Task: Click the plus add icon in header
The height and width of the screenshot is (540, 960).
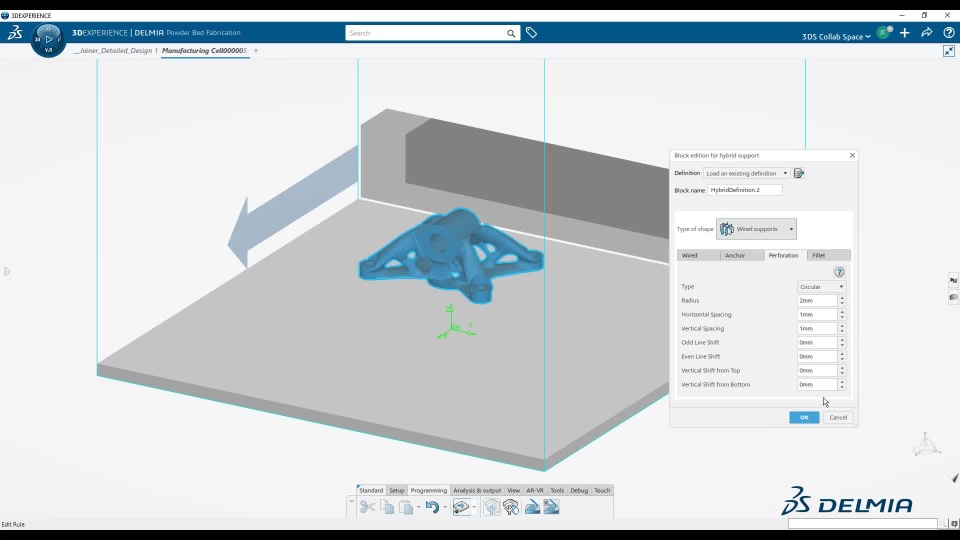Action: [x=905, y=32]
